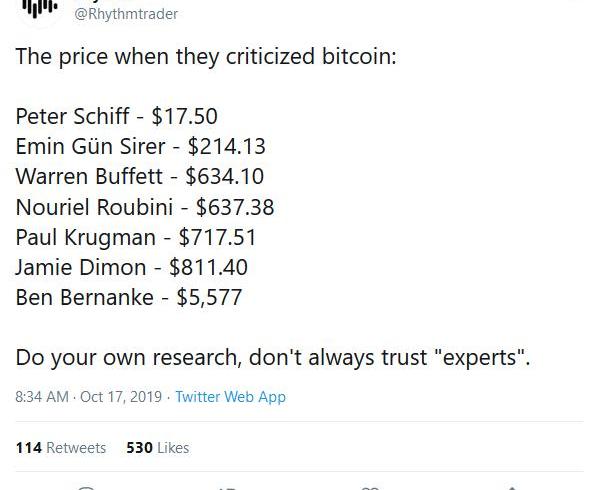
Task: Select the Ben Bernanke - $5,577 line
Action: (x=129, y=297)
